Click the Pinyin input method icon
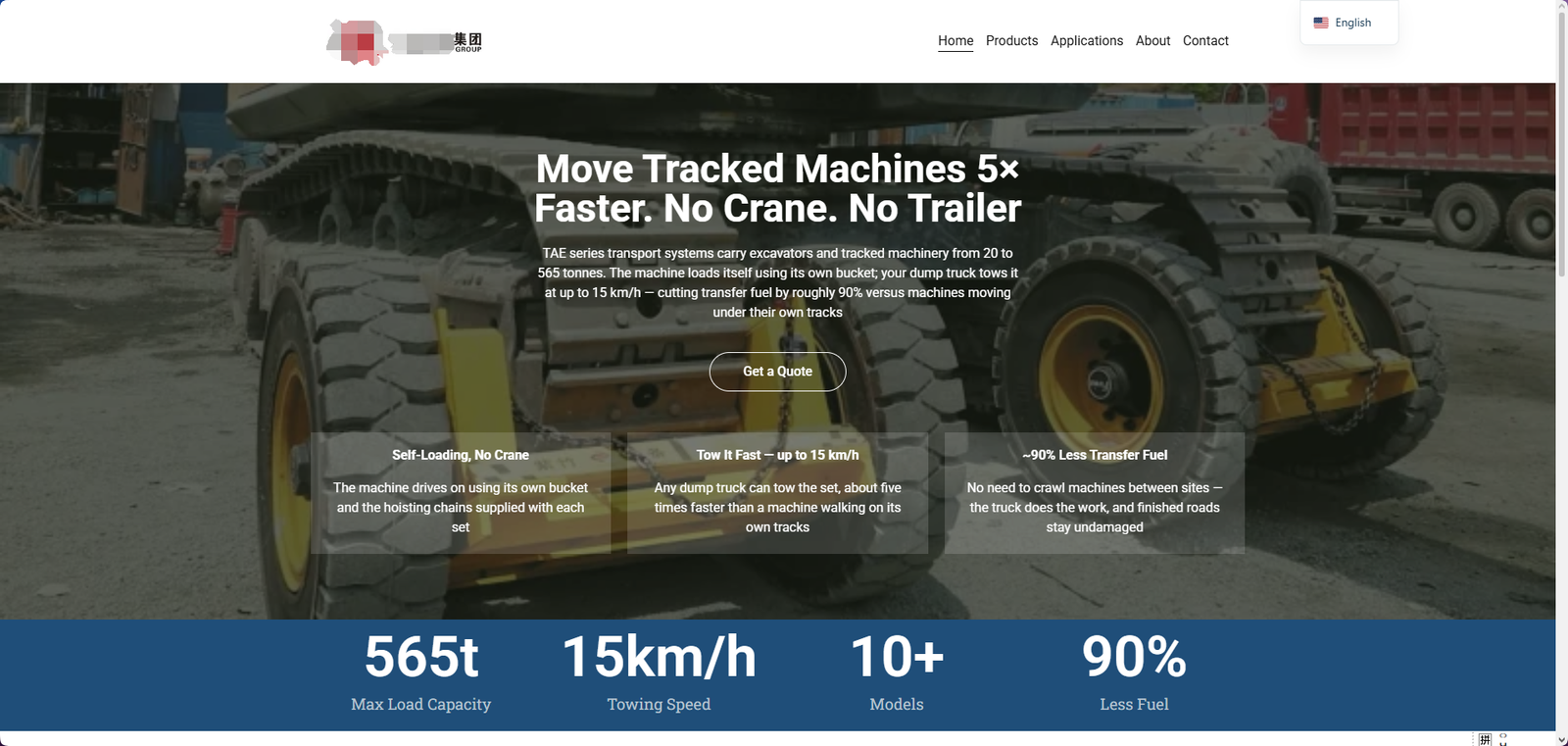Screen dimensions: 1568x746 coord(1485,739)
